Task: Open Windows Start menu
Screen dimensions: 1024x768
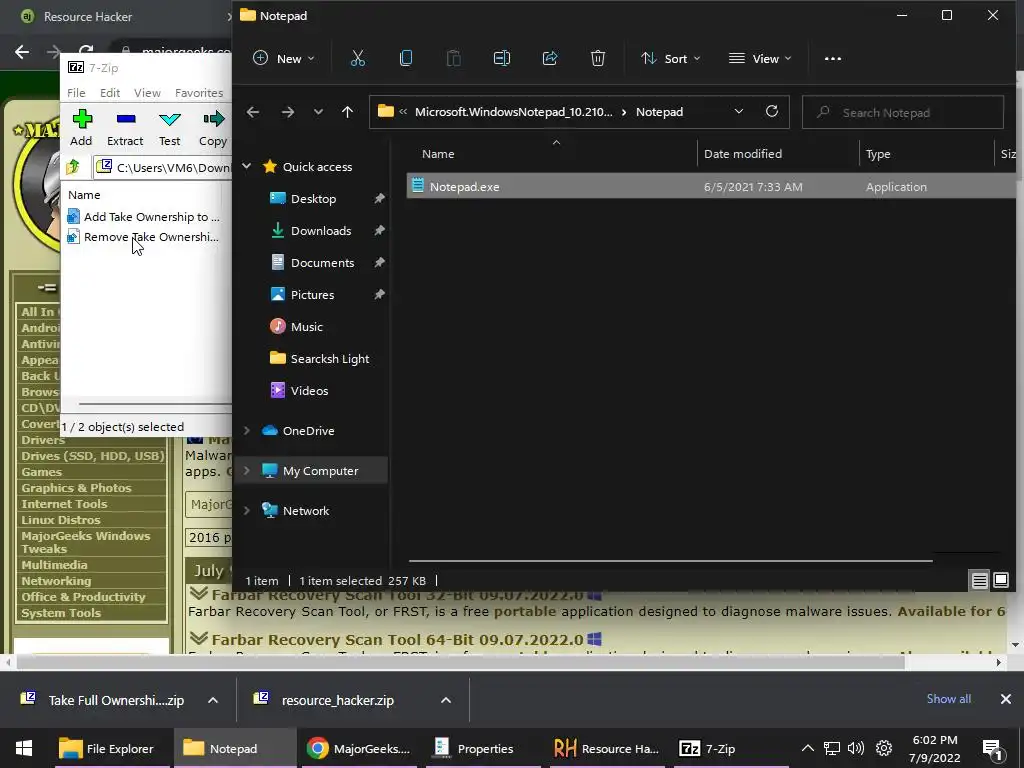Action: click(x=24, y=748)
